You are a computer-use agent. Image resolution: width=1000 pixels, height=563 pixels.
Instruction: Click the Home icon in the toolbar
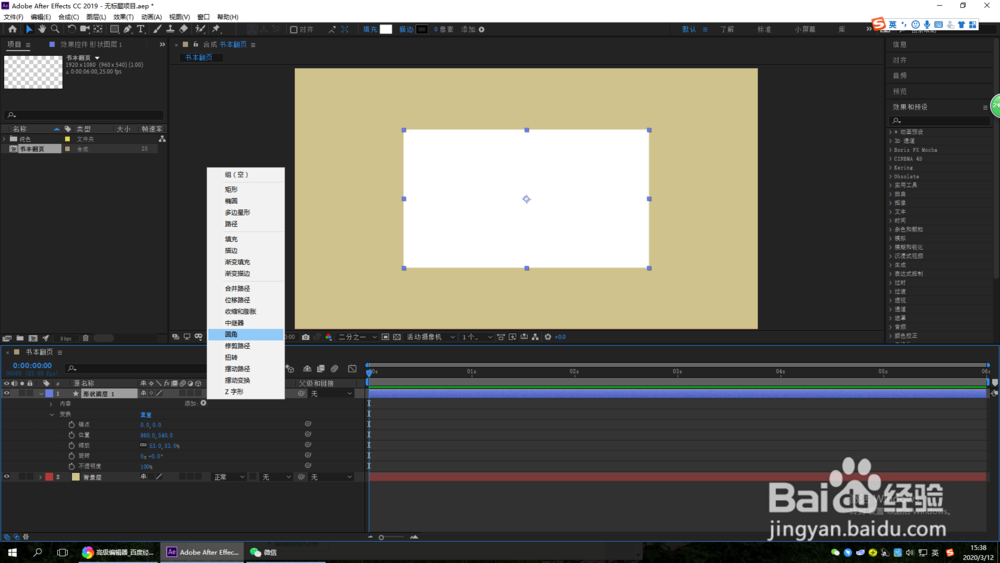[x=12, y=29]
